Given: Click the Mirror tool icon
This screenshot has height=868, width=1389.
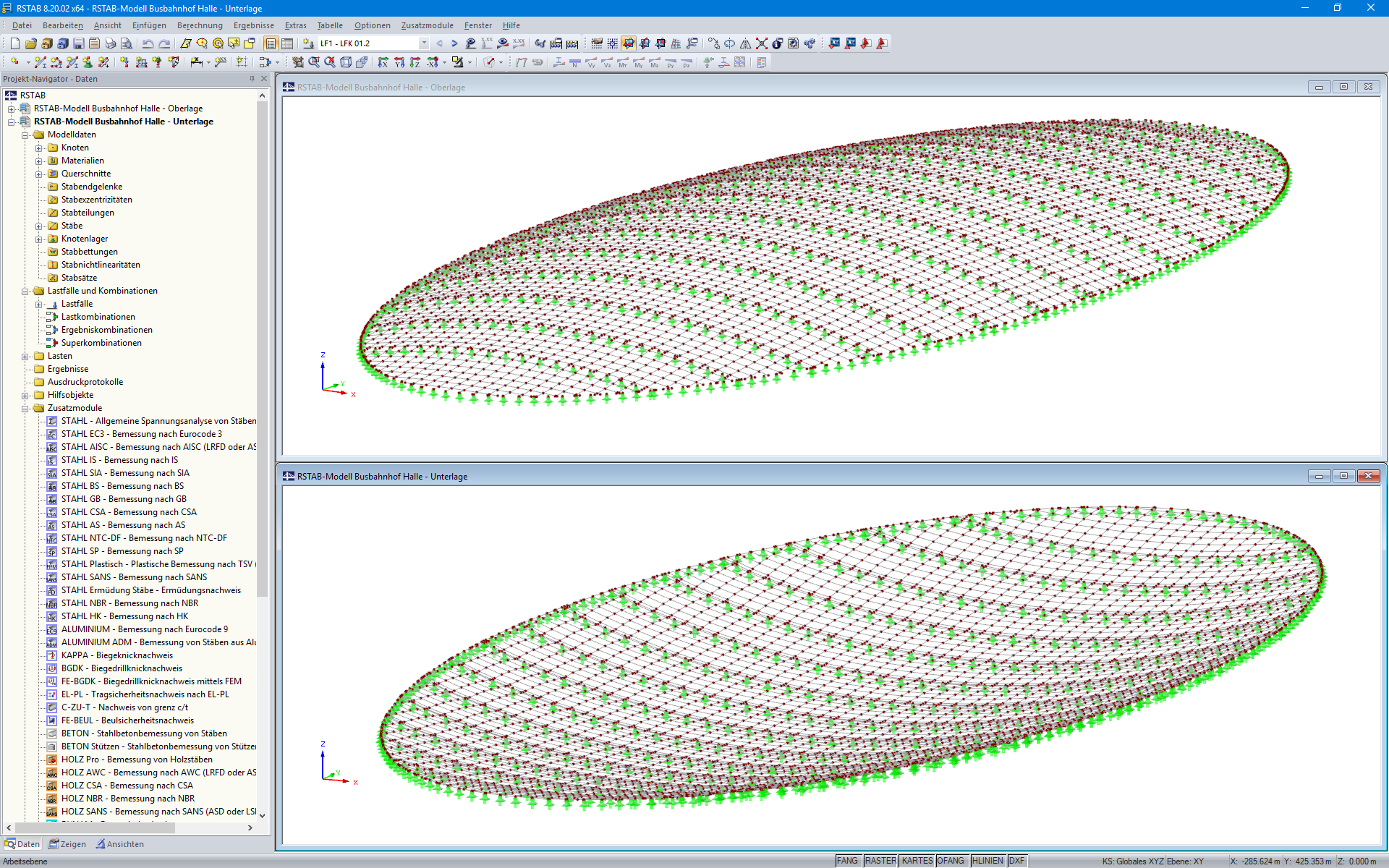Looking at the screenshot, I should [746, 43].
